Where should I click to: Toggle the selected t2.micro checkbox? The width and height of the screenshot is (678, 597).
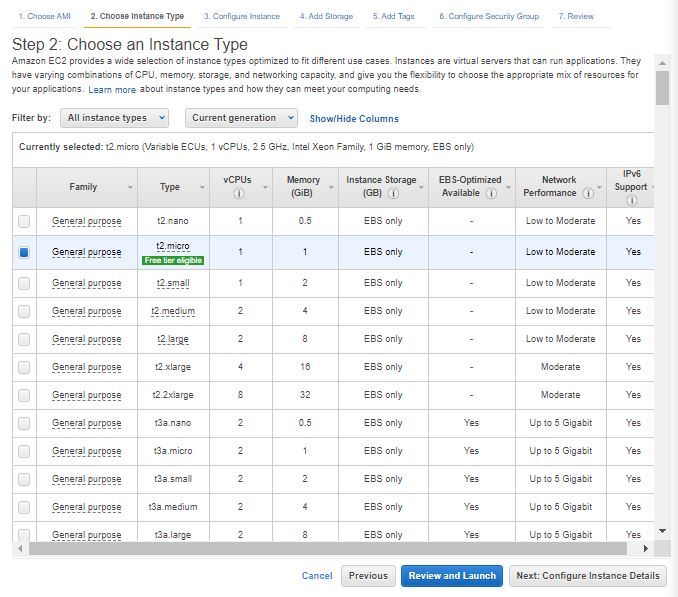tap(24, 252)
